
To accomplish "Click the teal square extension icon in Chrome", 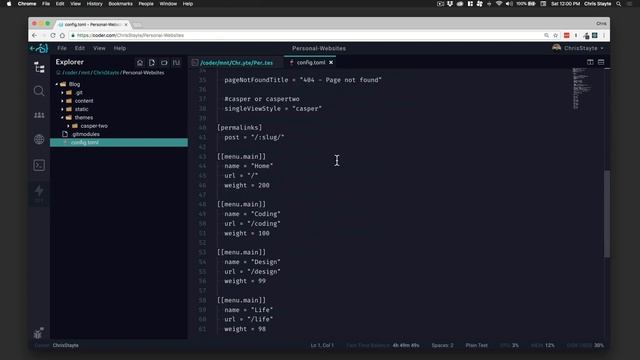I will 595,36.
